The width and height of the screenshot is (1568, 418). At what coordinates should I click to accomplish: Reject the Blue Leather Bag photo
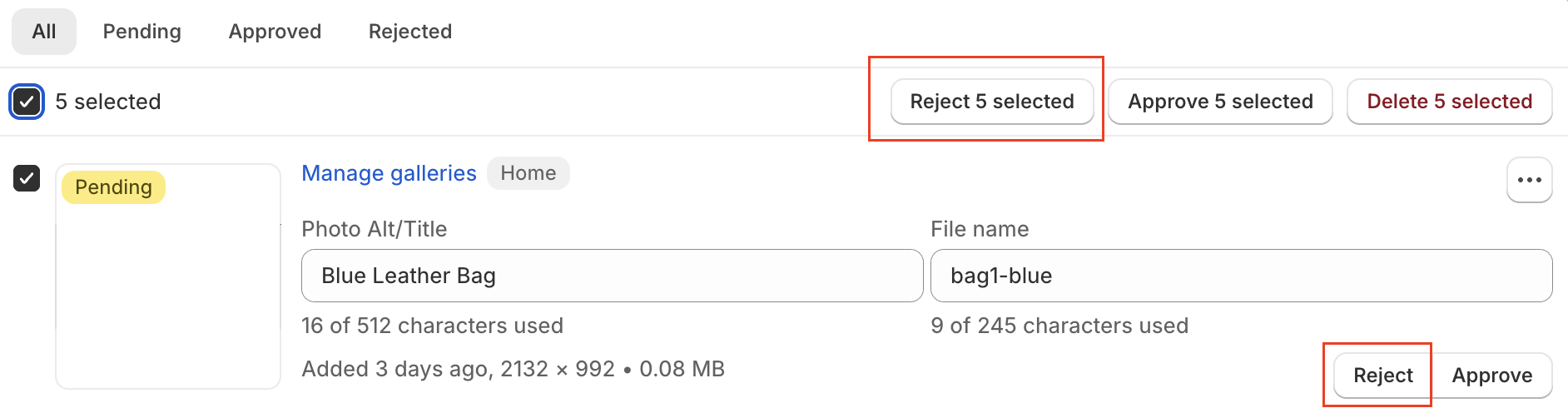pyautogui.click(x=1382, y=376)
